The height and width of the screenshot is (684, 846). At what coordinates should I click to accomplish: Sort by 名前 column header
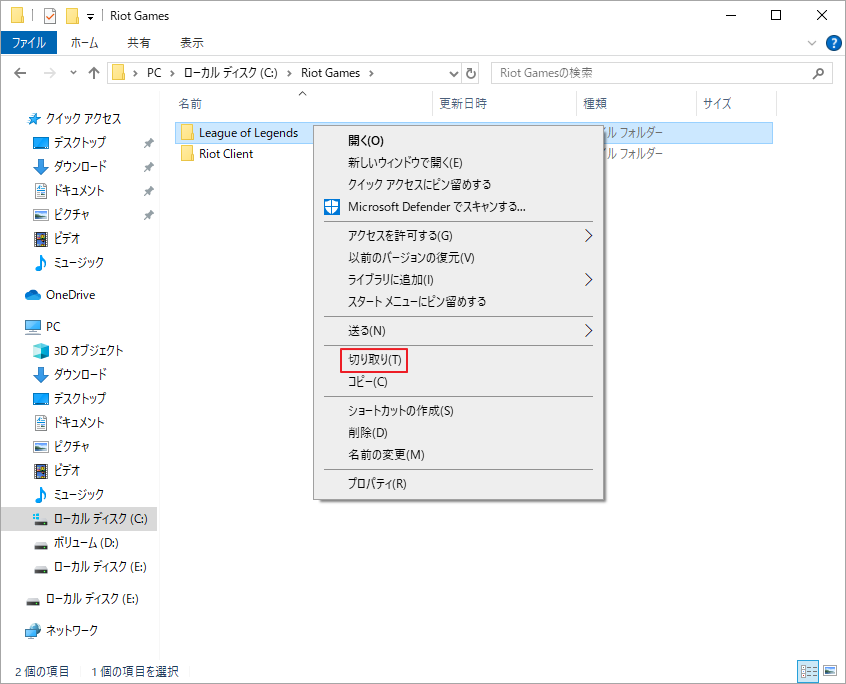click(x=190, y=103)
